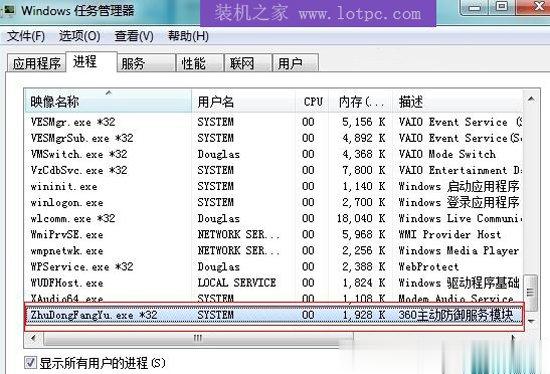Open the 帮助(H) menu
This screenshot has width=550, height=374.
188,36
